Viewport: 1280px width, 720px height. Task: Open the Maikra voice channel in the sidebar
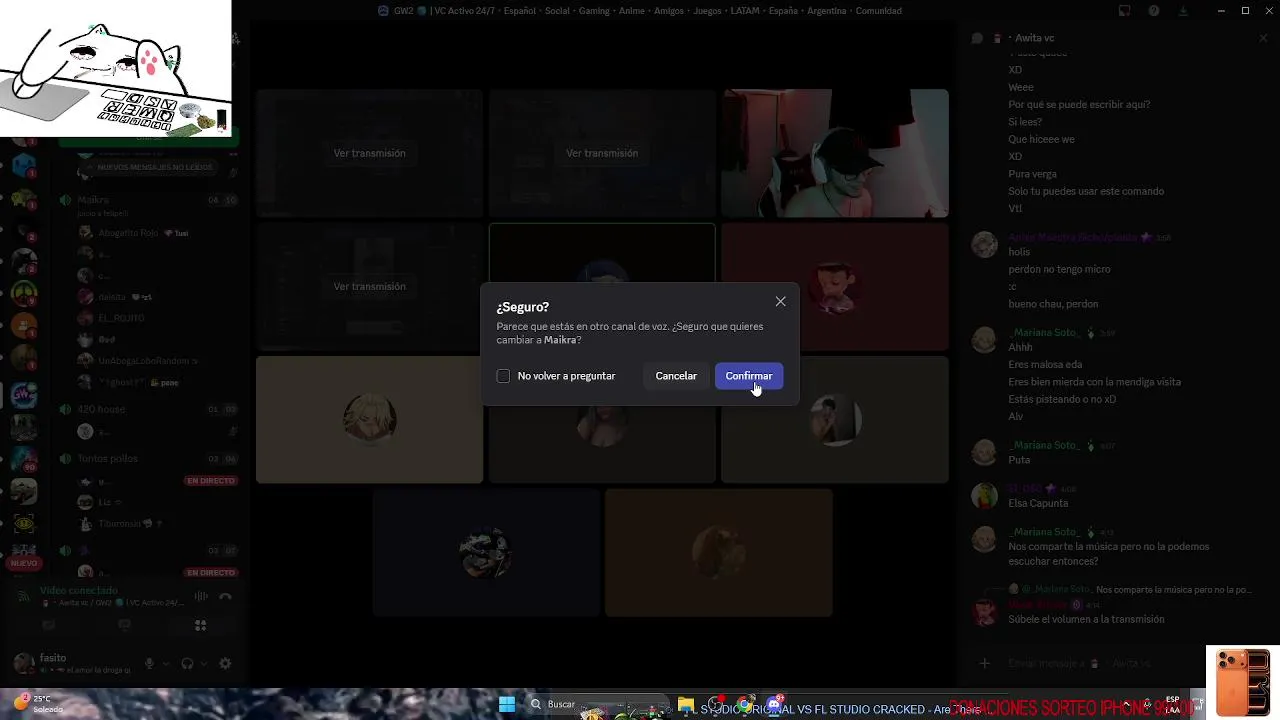150,200
